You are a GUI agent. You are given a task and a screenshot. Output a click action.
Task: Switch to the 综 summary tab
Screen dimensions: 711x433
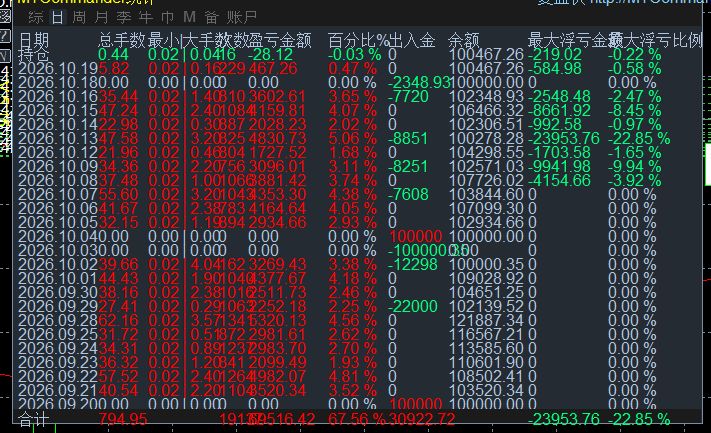35,18
